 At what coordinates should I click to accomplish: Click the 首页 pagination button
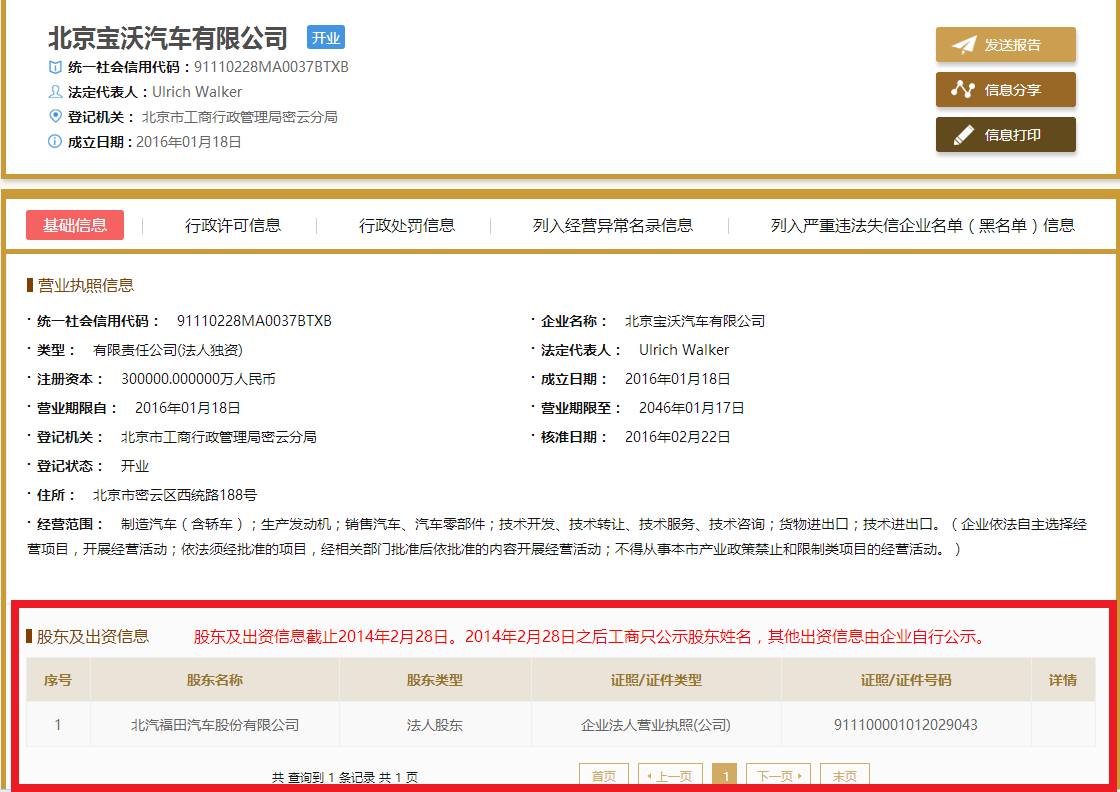pyautogui.click(x=603, y=775)
